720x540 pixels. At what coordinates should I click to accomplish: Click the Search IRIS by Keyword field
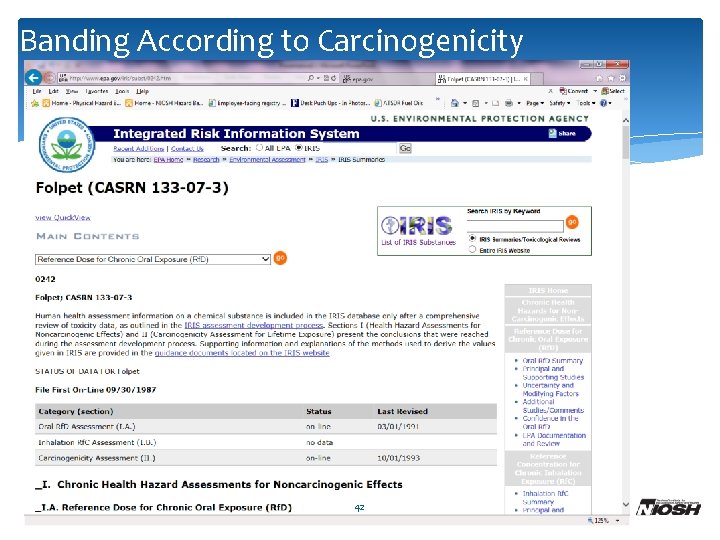click(x=515, y=225)
